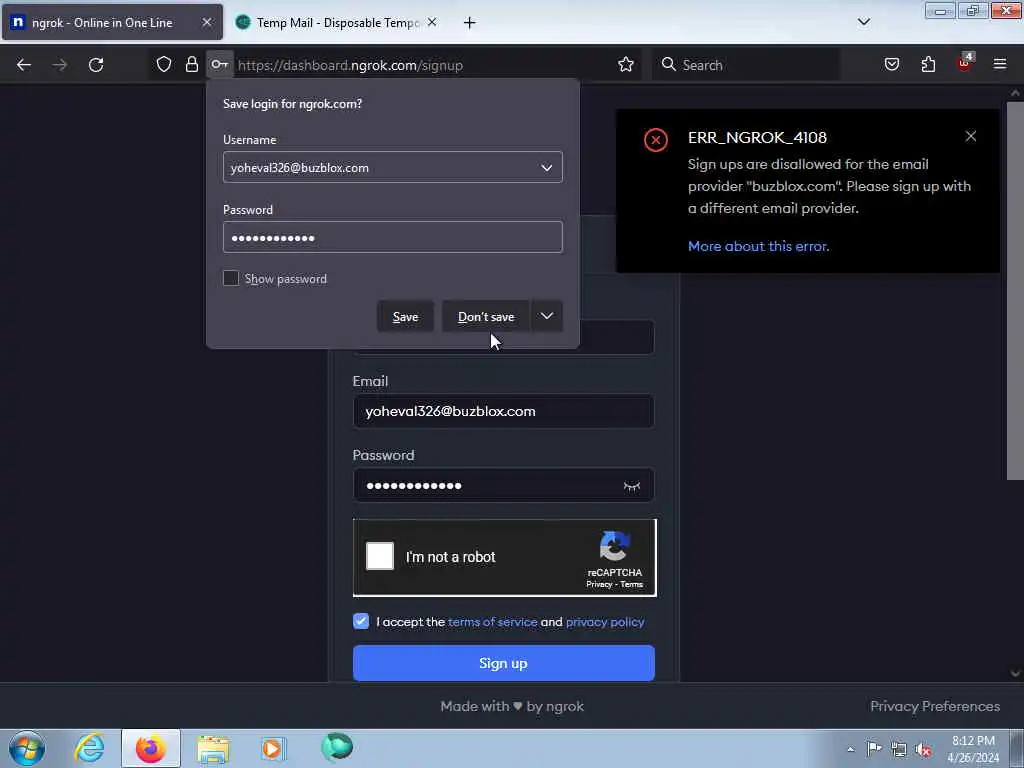Click the reCAPTCHA logo
Viewport: 1024px width, 768px height.
(615, 546)
